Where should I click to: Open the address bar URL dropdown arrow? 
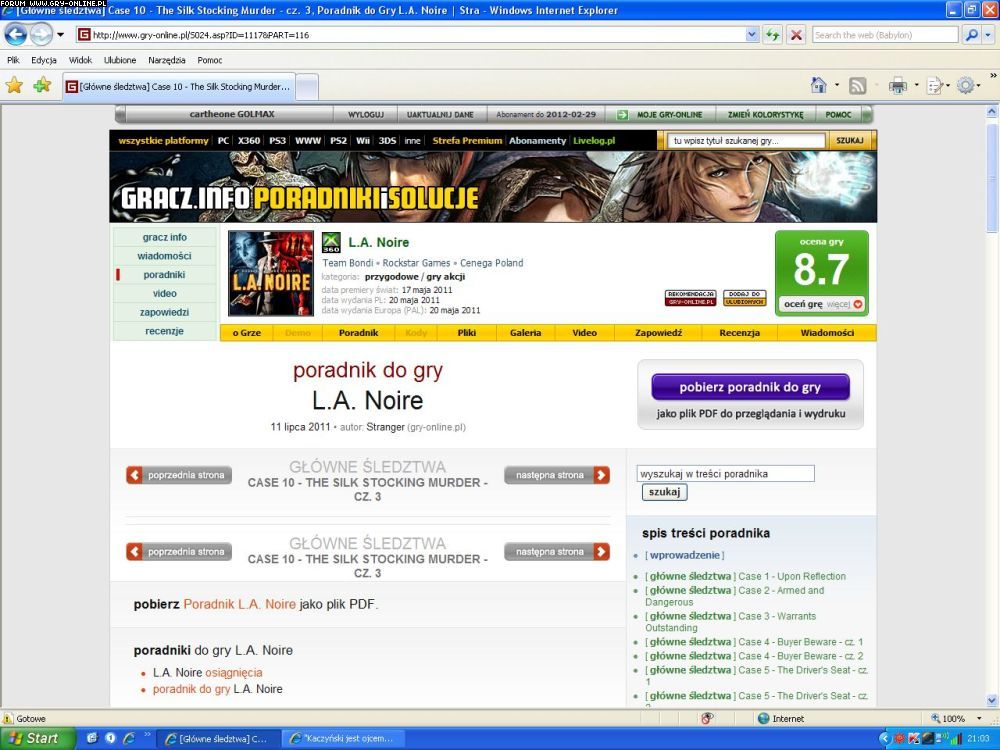[752, 35]
